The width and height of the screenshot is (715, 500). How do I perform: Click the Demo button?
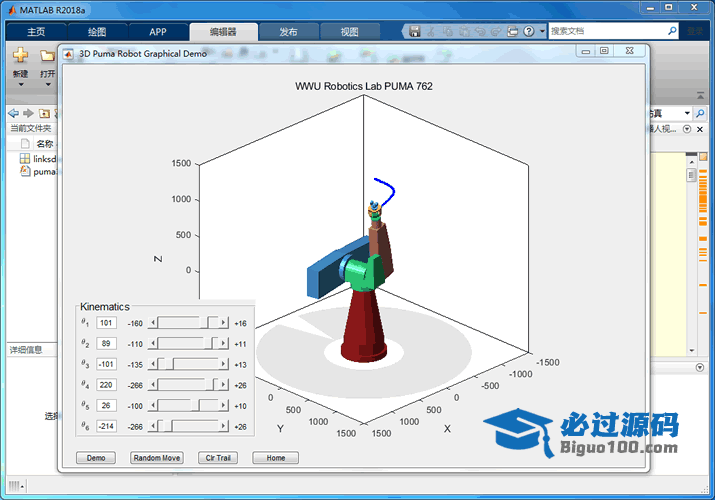click(x=96, y=458)
